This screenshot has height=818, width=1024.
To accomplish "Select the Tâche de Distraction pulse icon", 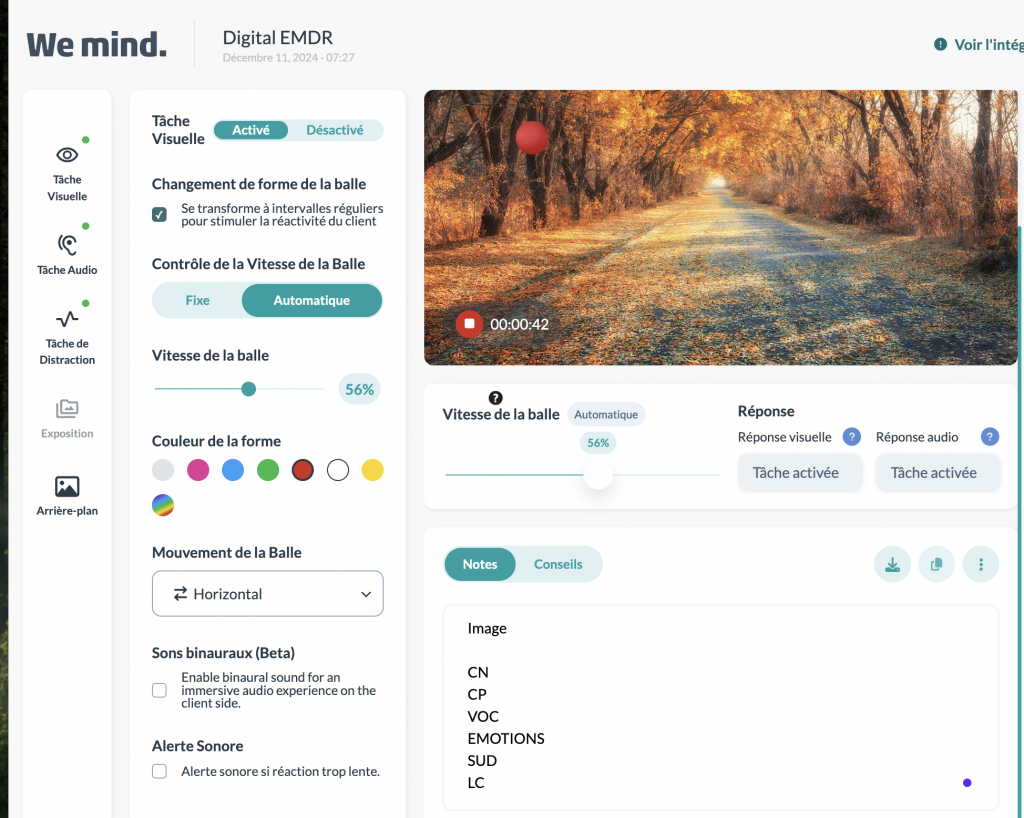I will (x=67, y=319).
